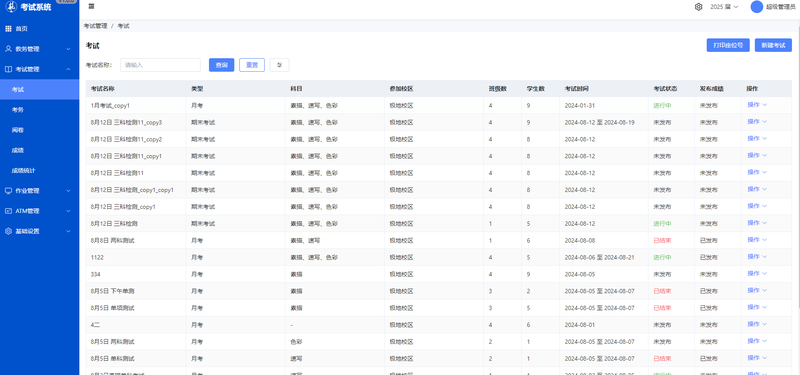Click the 基础设置 gear icon in the sidebar
This screenshot has width=800, height=375.
8,231
